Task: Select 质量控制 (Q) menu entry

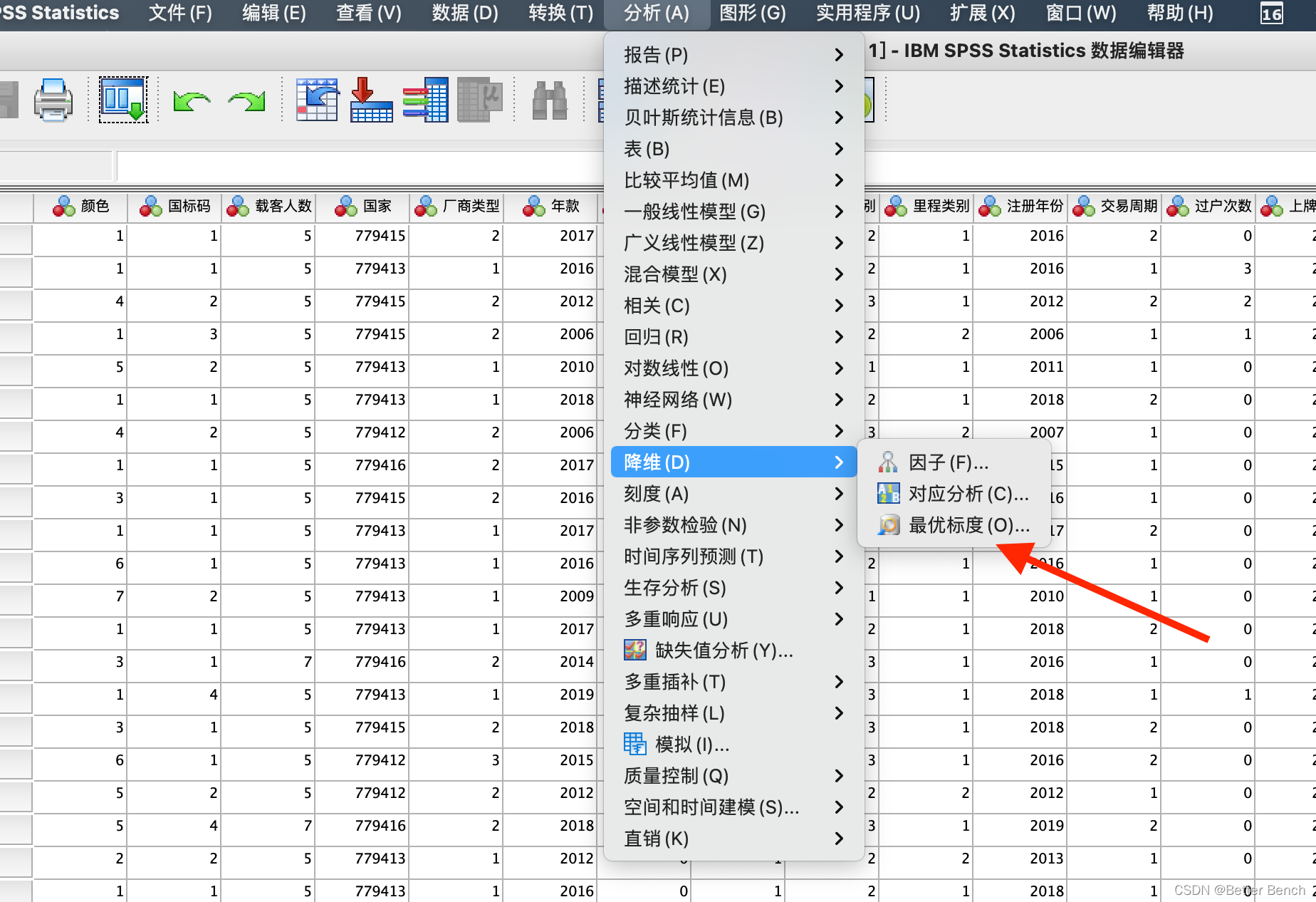Action: point(733,776)
